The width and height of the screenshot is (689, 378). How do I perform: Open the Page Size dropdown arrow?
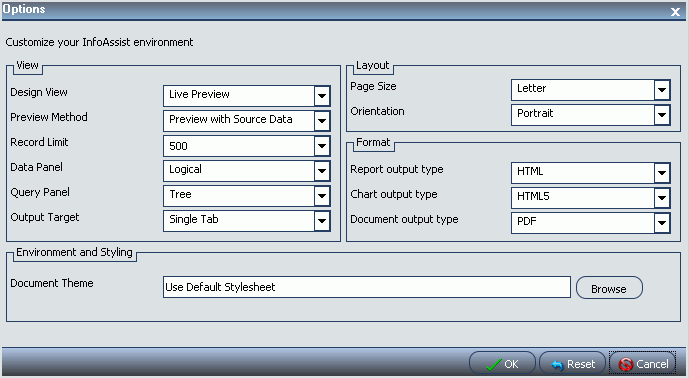[x=662, y=90]
